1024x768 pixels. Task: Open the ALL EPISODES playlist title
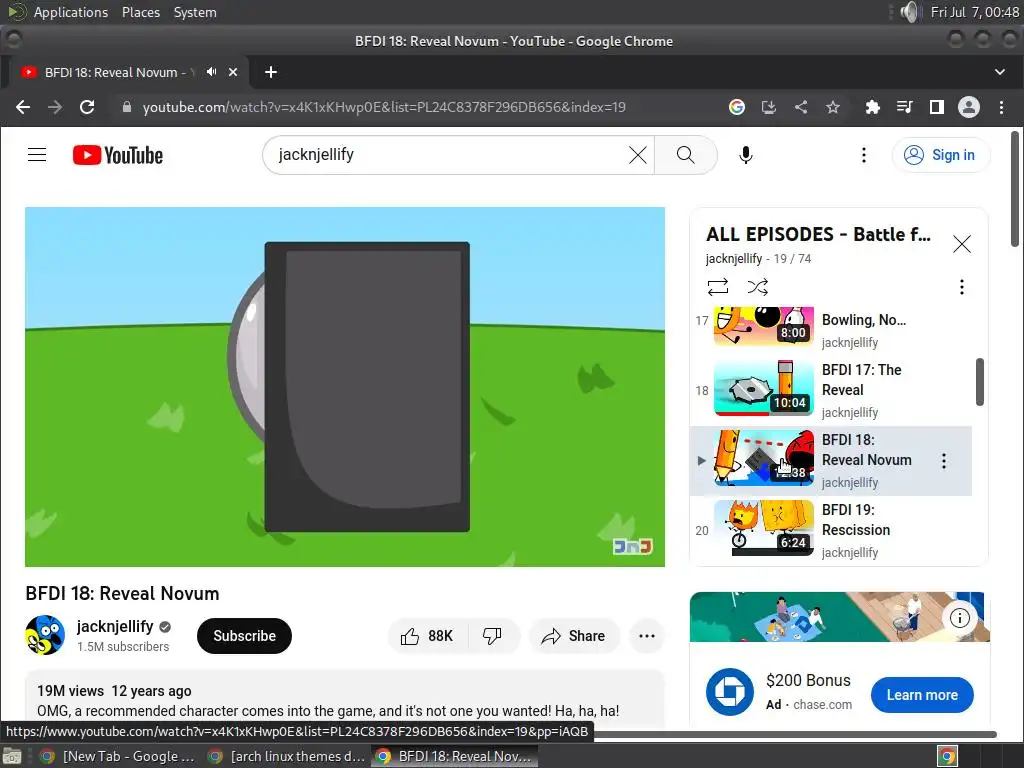click(818, 234)
